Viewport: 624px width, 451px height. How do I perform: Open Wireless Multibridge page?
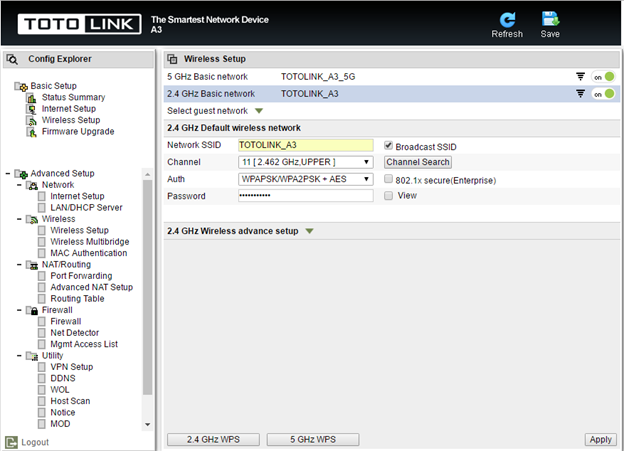[x=90, y=242]
